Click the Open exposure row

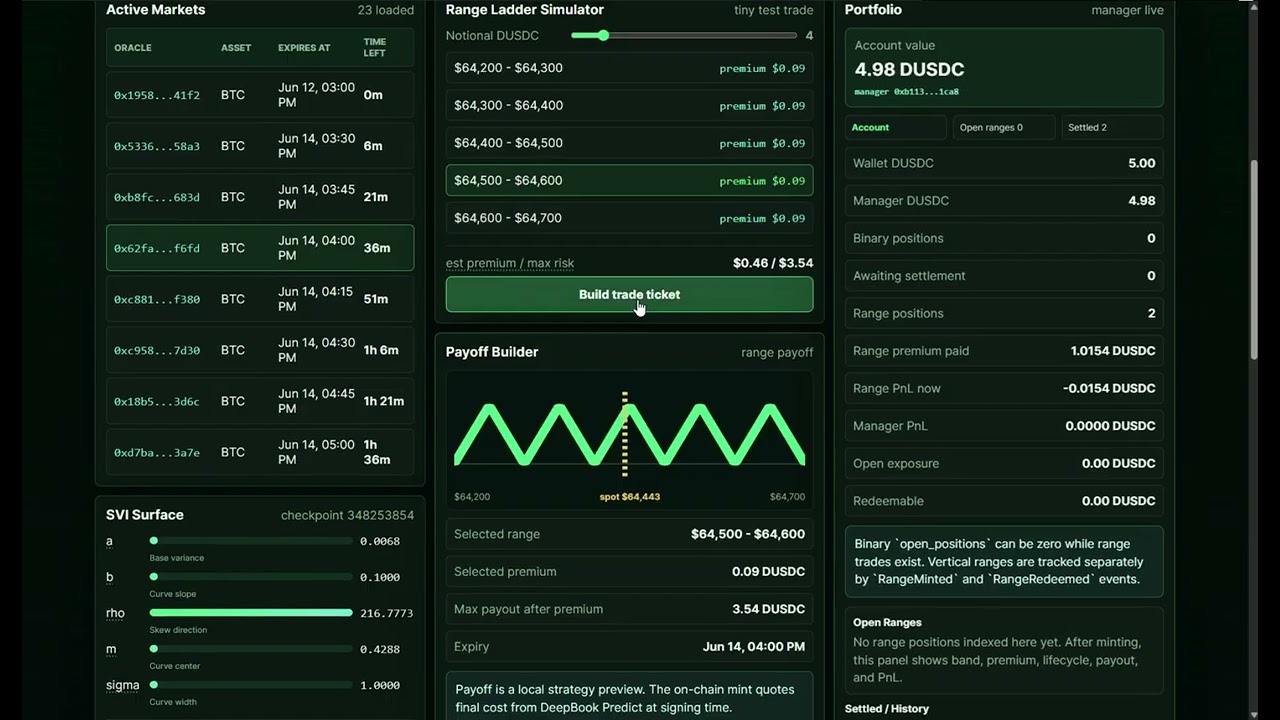click(x=1004, y=463)
